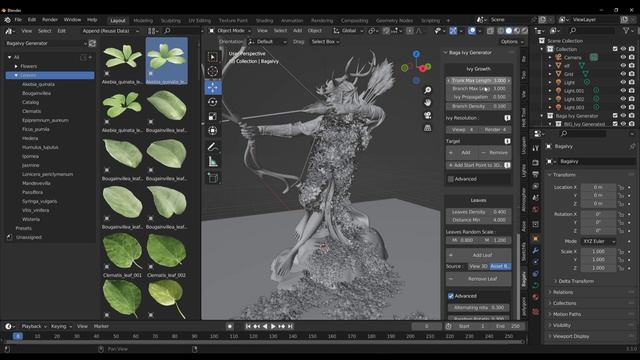Expand the Relations panel
This screenshot has height=360, width=640.
click(x=562, y=292)
